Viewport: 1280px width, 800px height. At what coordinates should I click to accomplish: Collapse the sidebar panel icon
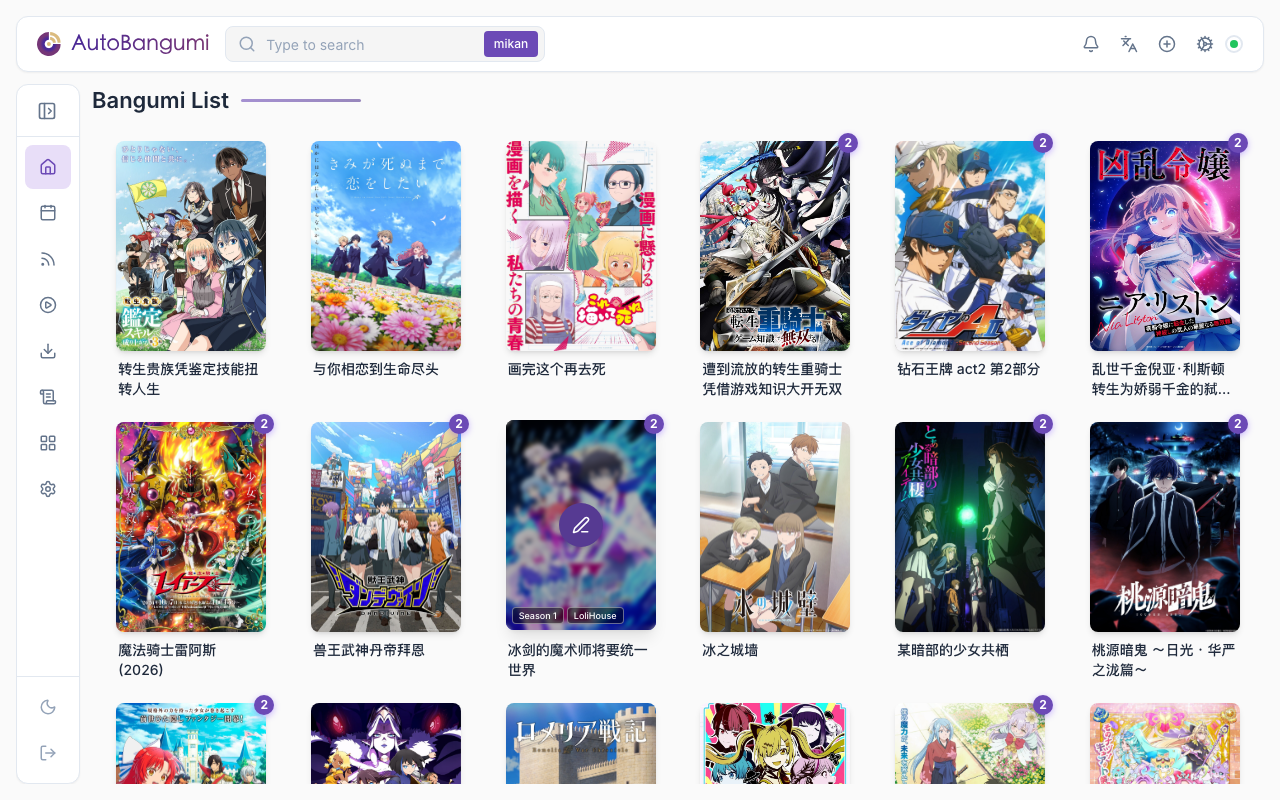[47, 111]
